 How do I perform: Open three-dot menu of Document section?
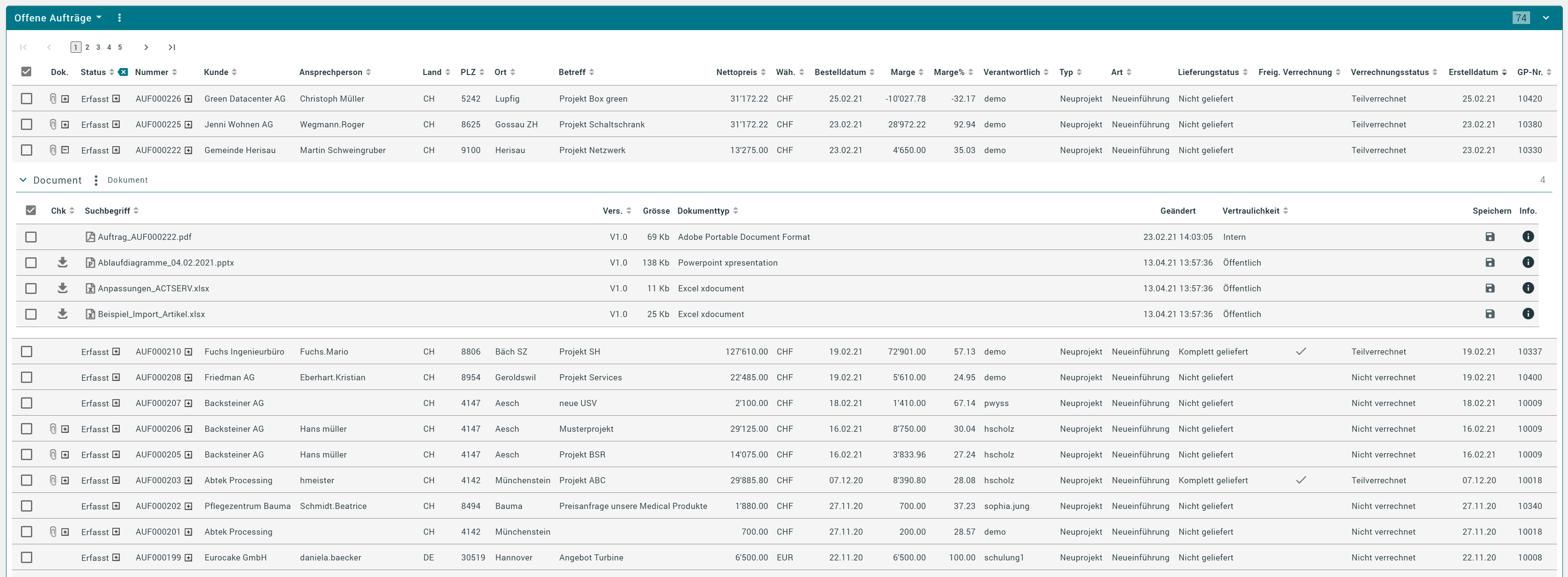pyautogui.click(x=96, y=181)
